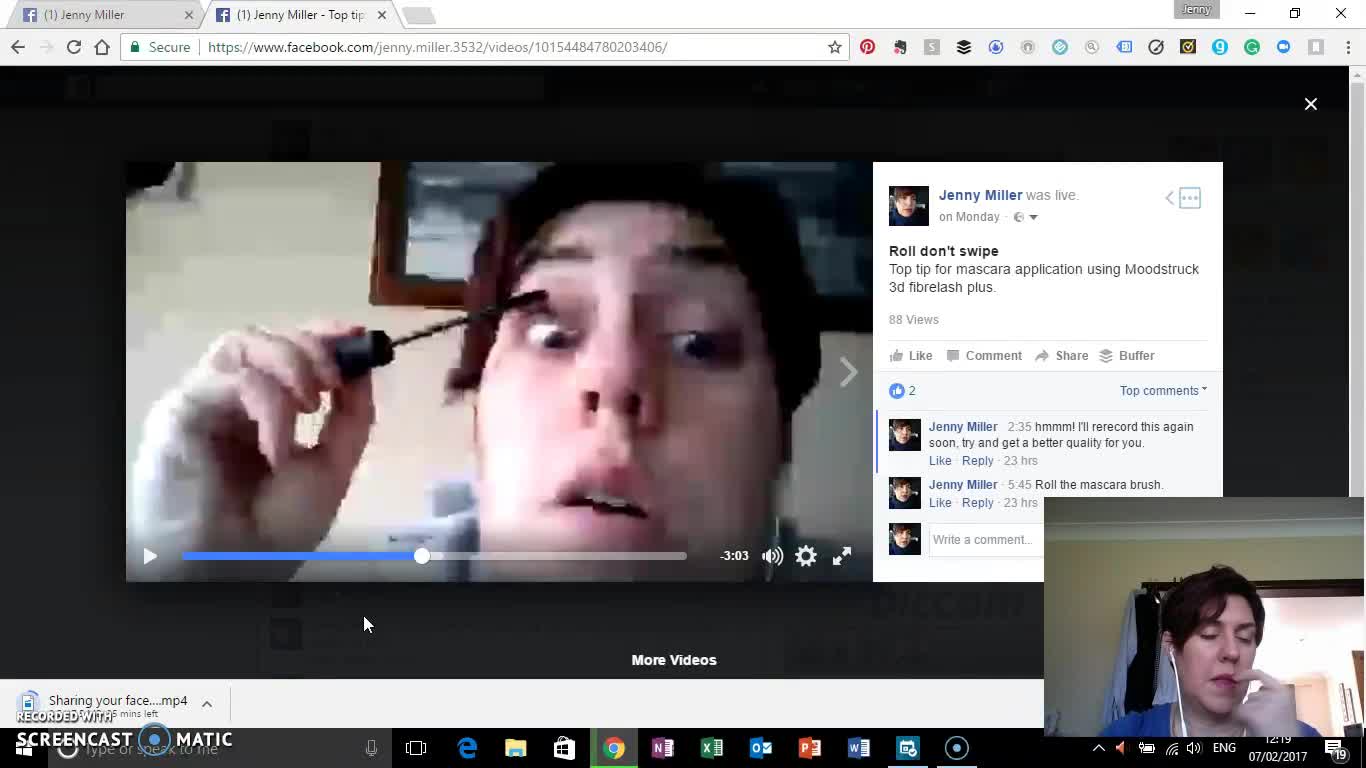Open the Zoom extension icon

pos(1284,47)
